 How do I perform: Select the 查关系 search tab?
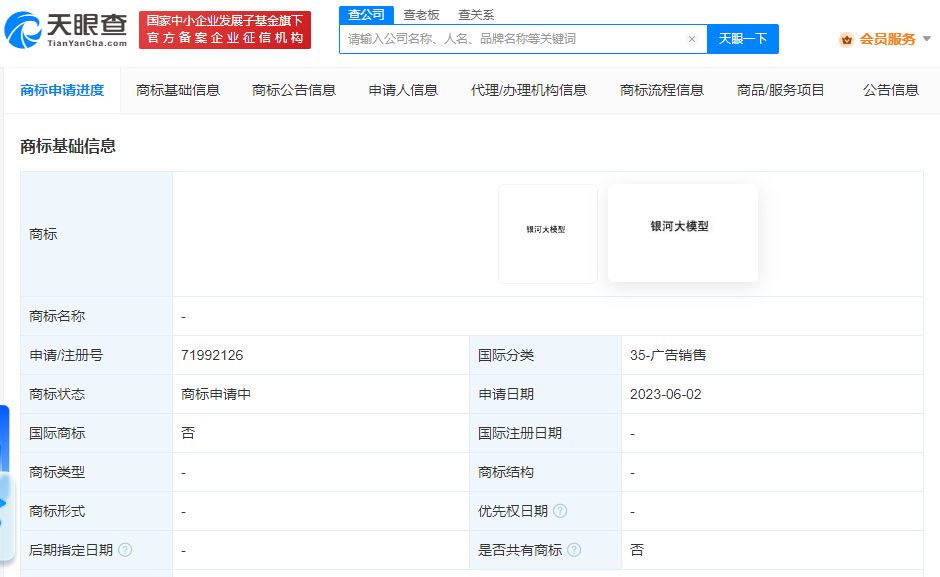[x=476, y=15]
